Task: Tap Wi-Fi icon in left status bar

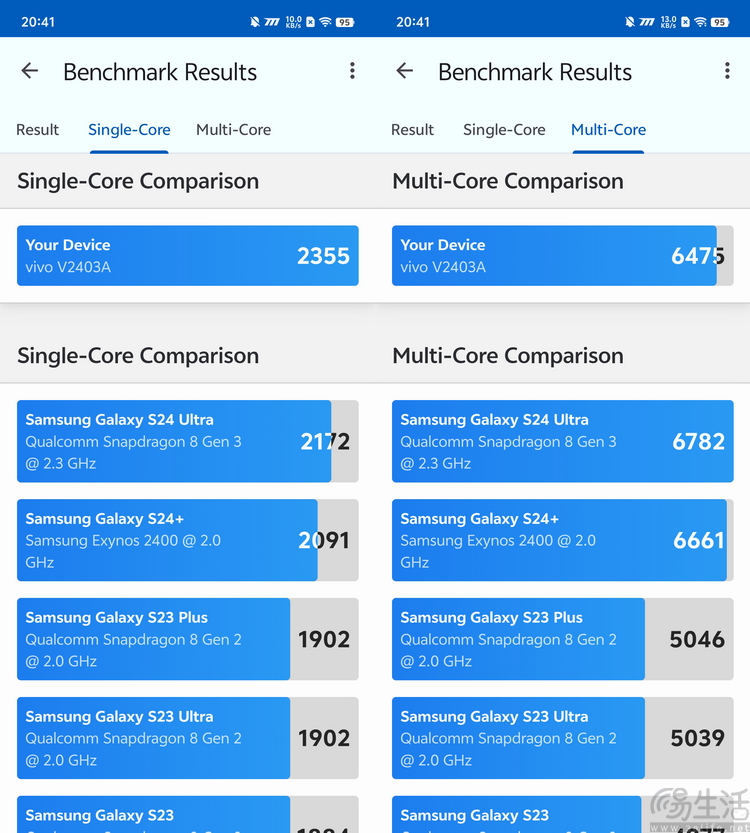Action: [326, 22]
